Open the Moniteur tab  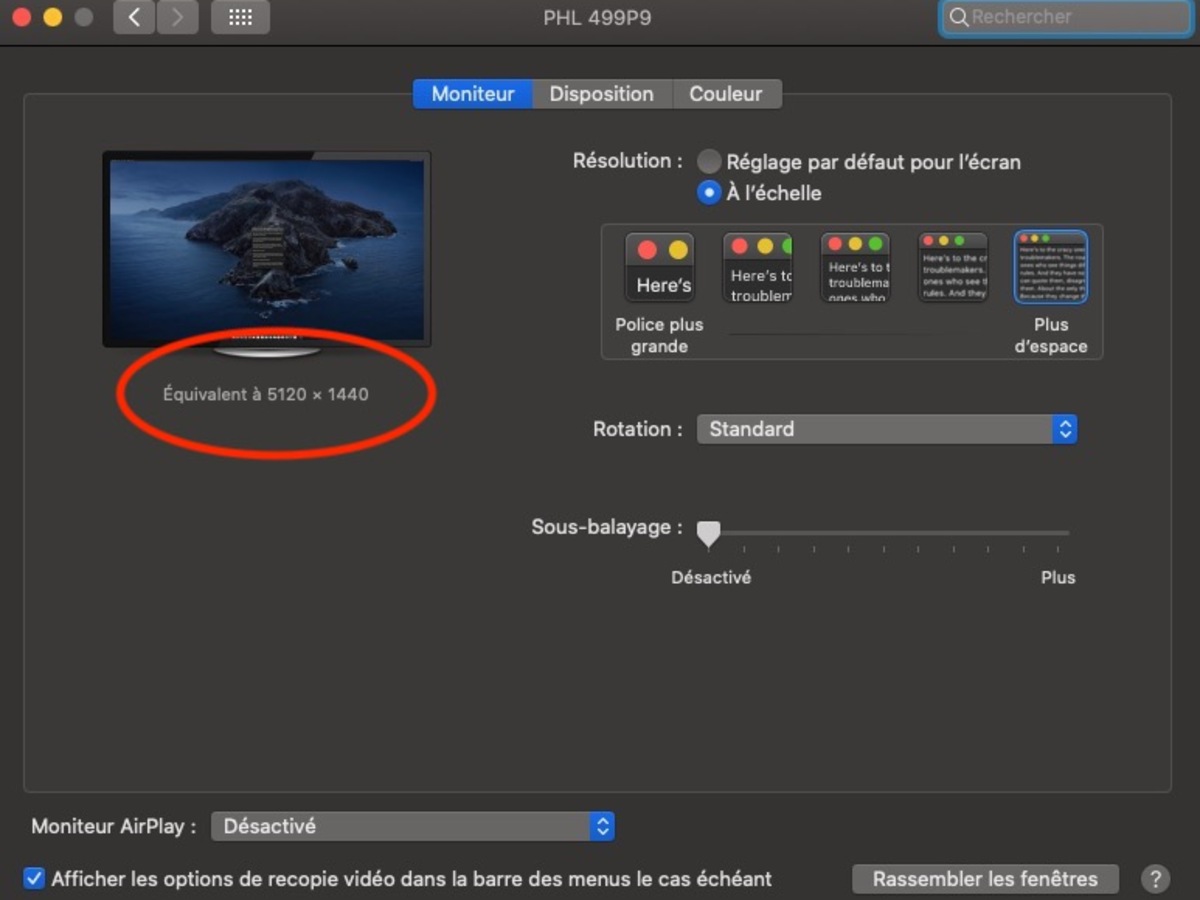coord(473,94)
